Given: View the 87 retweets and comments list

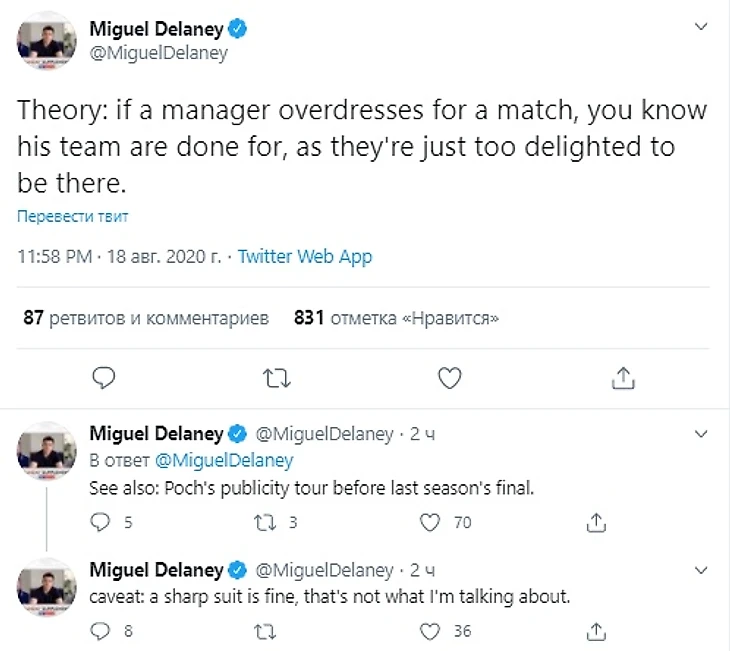Looking at the screenshot, I should 146,319.
